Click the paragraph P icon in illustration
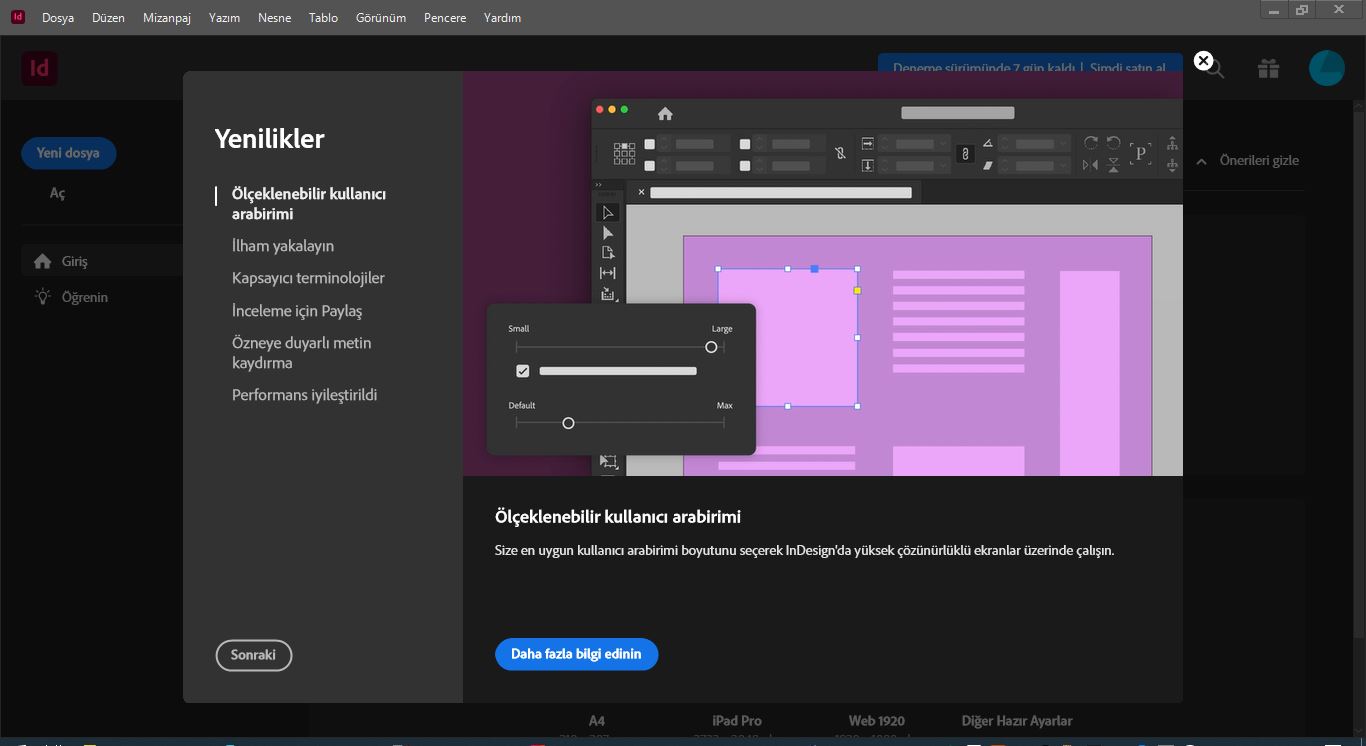The width and height of the screenshot is (1366, 746). tap(1141, 154)
